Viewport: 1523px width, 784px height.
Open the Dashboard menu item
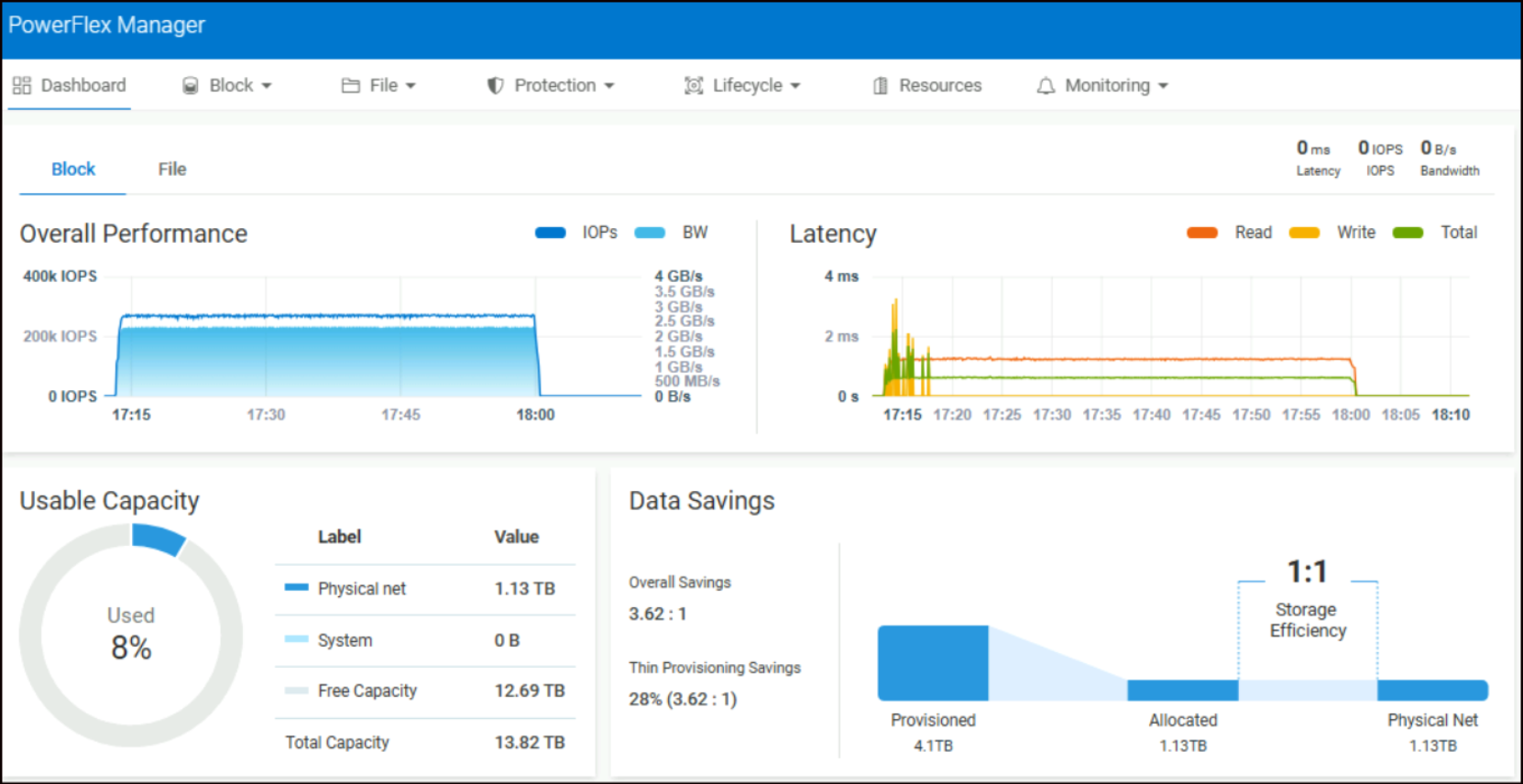tap(70, 85)
